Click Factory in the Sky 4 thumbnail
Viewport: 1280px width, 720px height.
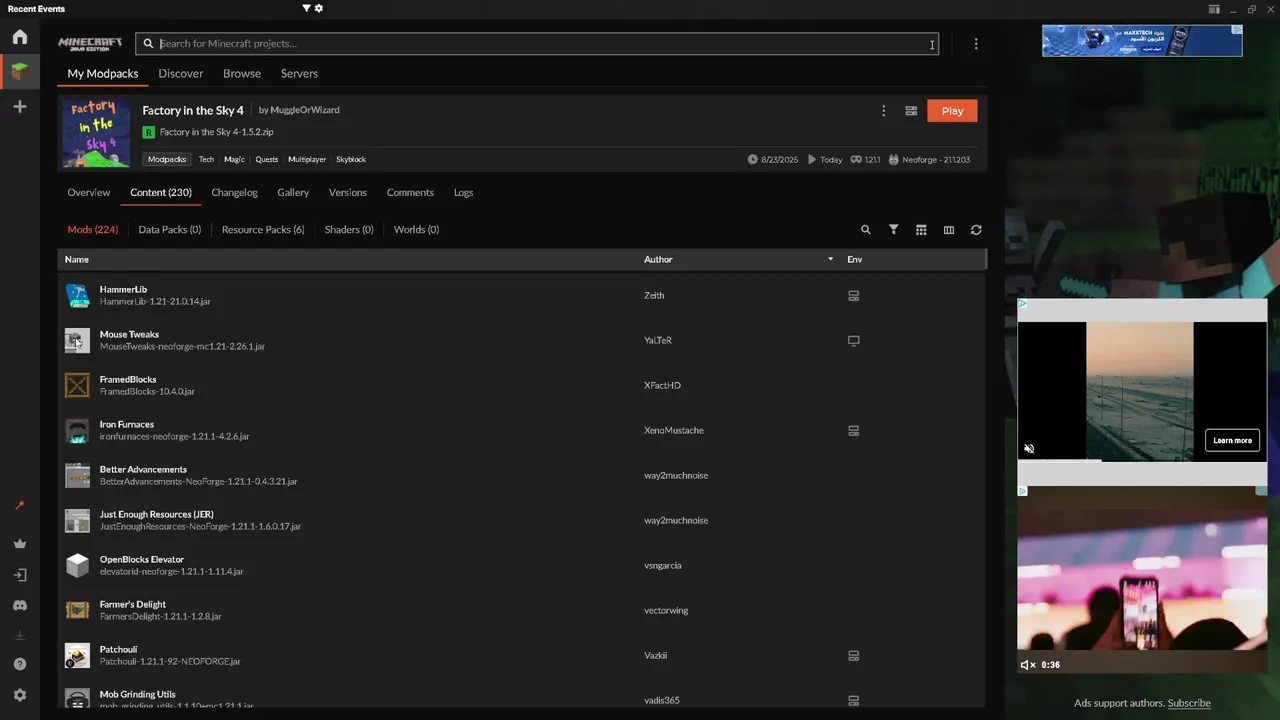click(96, 132)
